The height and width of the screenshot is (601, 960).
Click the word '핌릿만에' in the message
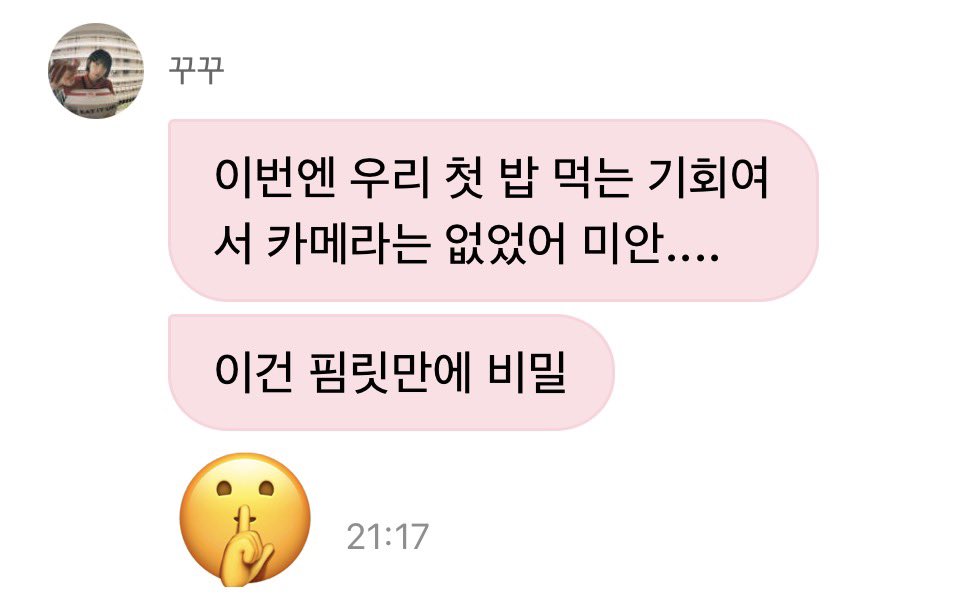(391, 372)
